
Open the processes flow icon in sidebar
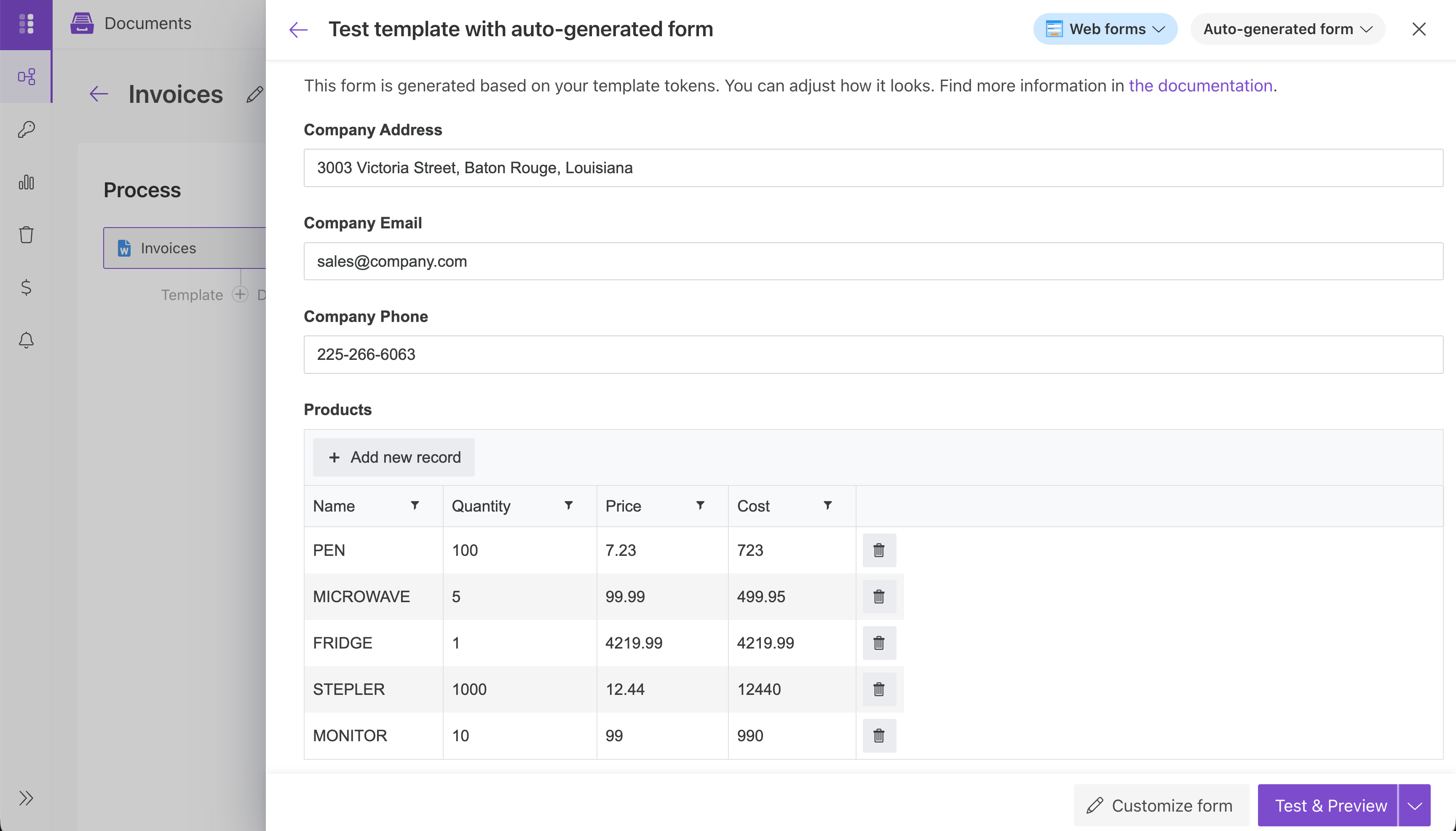(26, 76)
